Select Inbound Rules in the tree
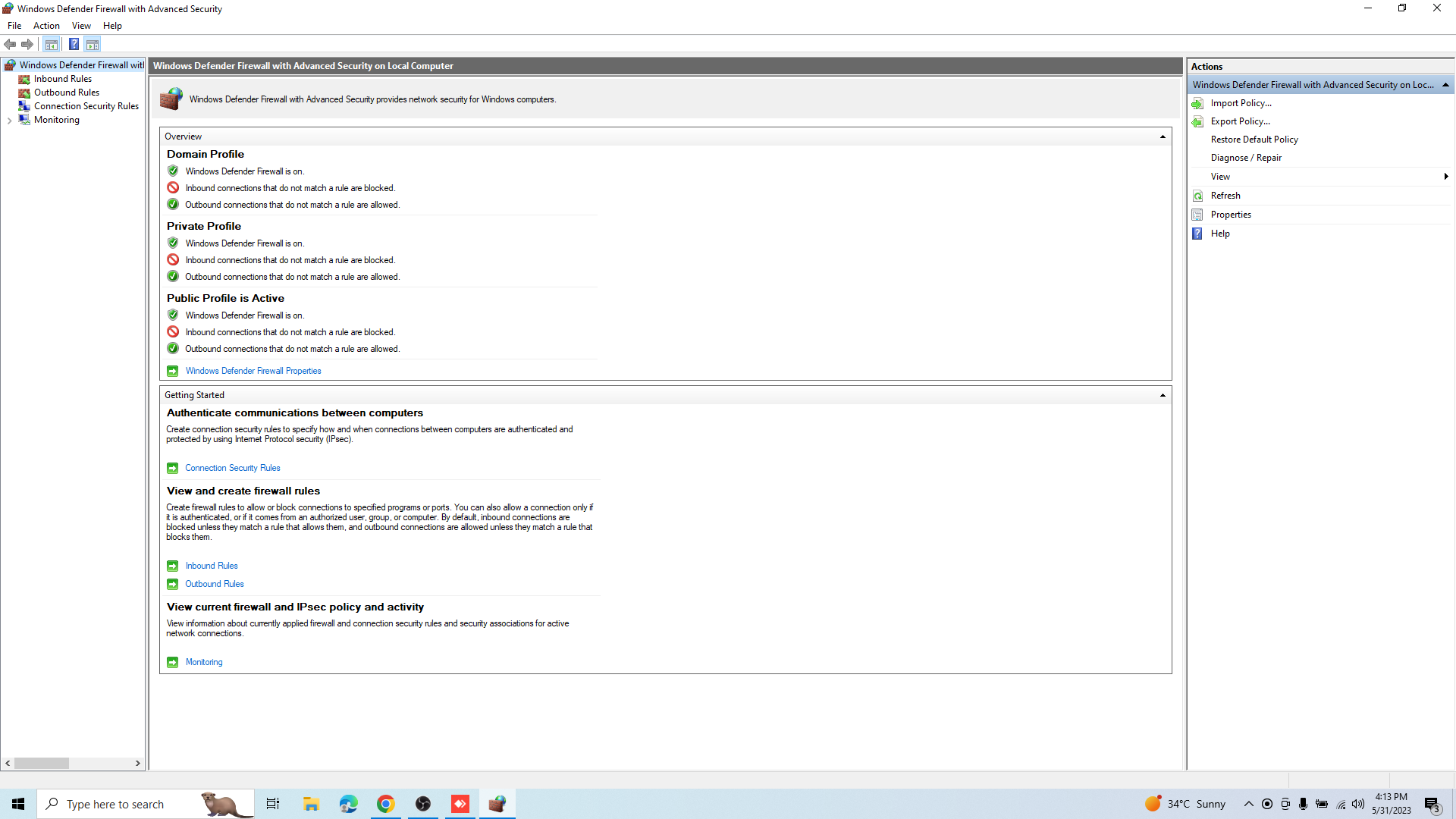This screenshot has height=819, width=1456. [62, 79]
